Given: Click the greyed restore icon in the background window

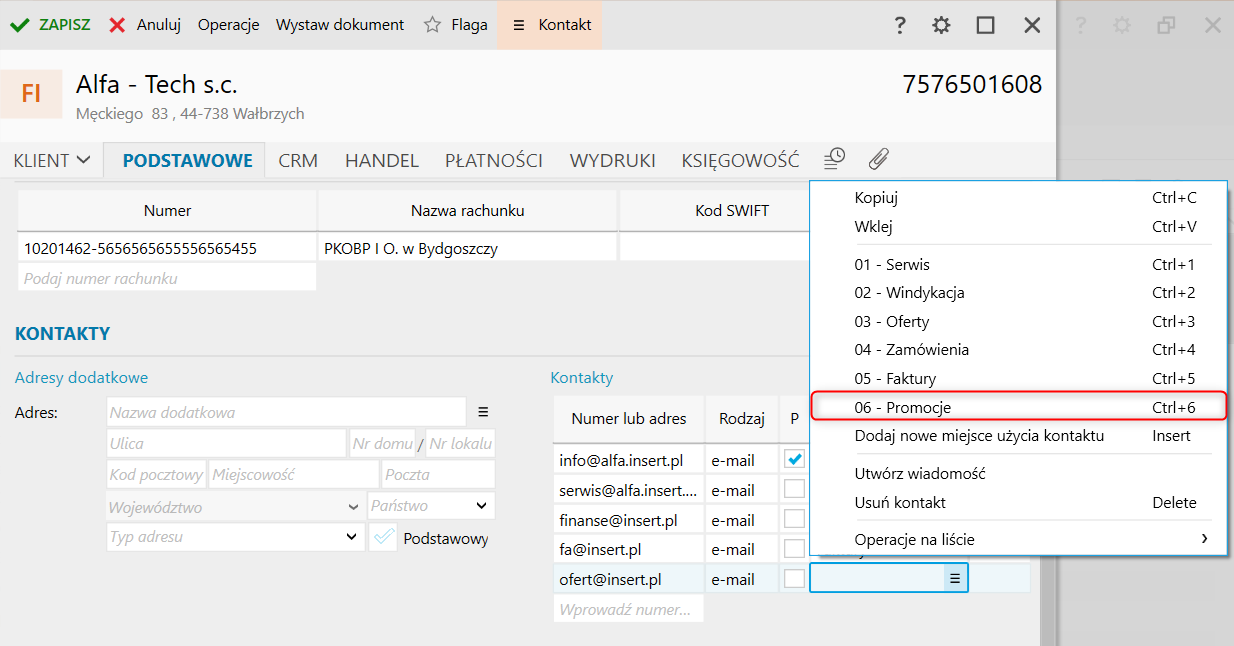Looking at the screenshot, I should [x=1166, y=25].
